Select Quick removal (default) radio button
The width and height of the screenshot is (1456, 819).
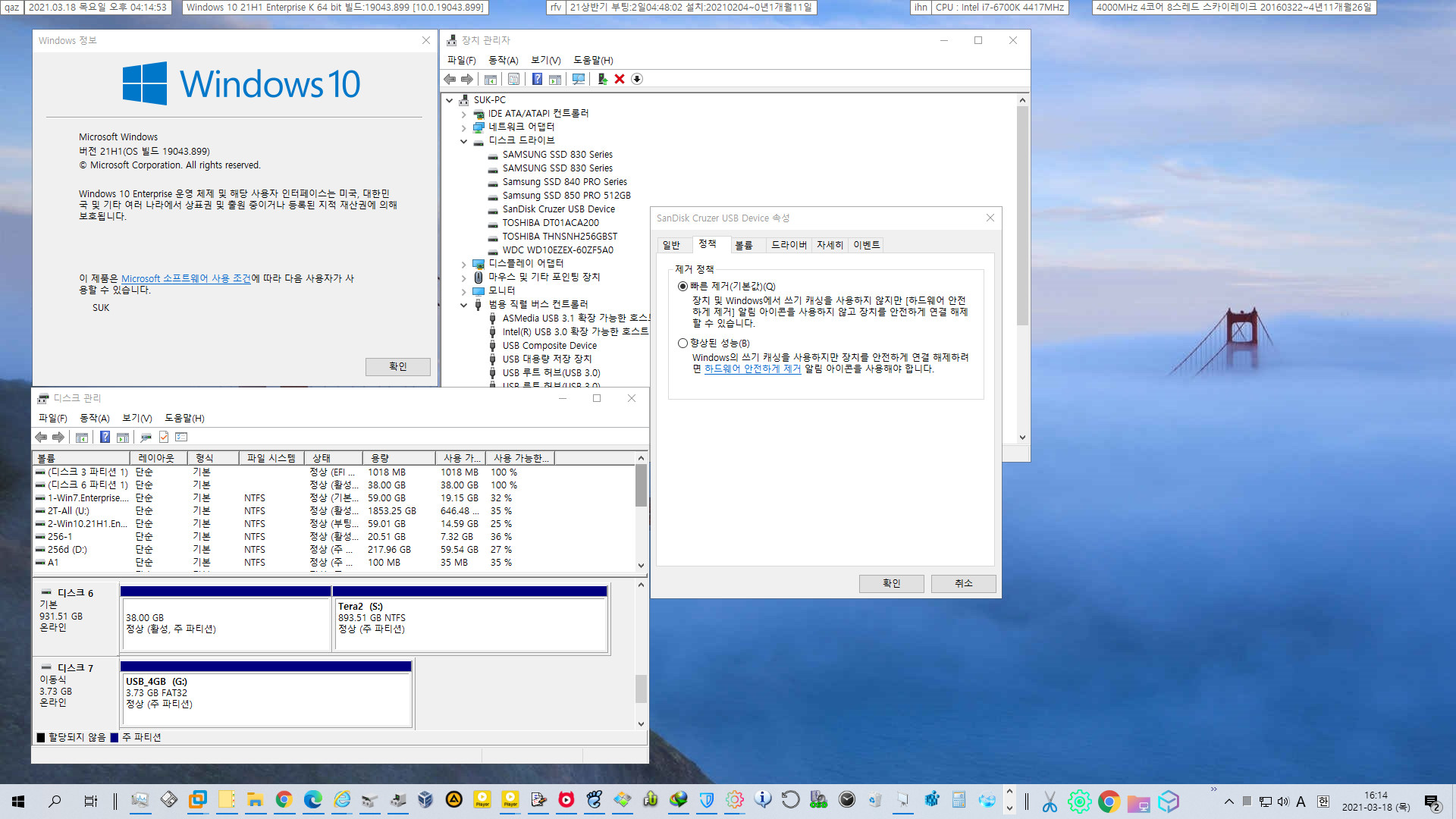coord(682,287)
